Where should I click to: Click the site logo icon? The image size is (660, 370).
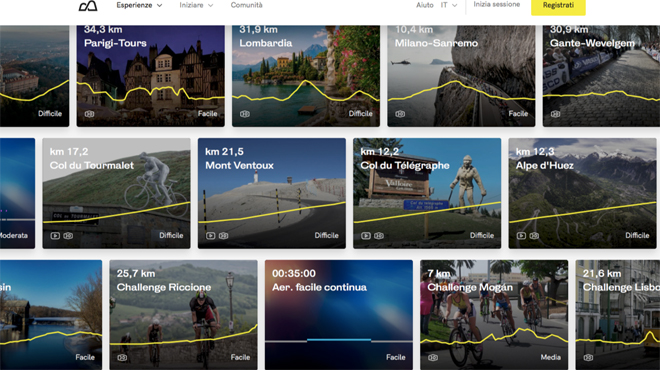pos(88,5)
